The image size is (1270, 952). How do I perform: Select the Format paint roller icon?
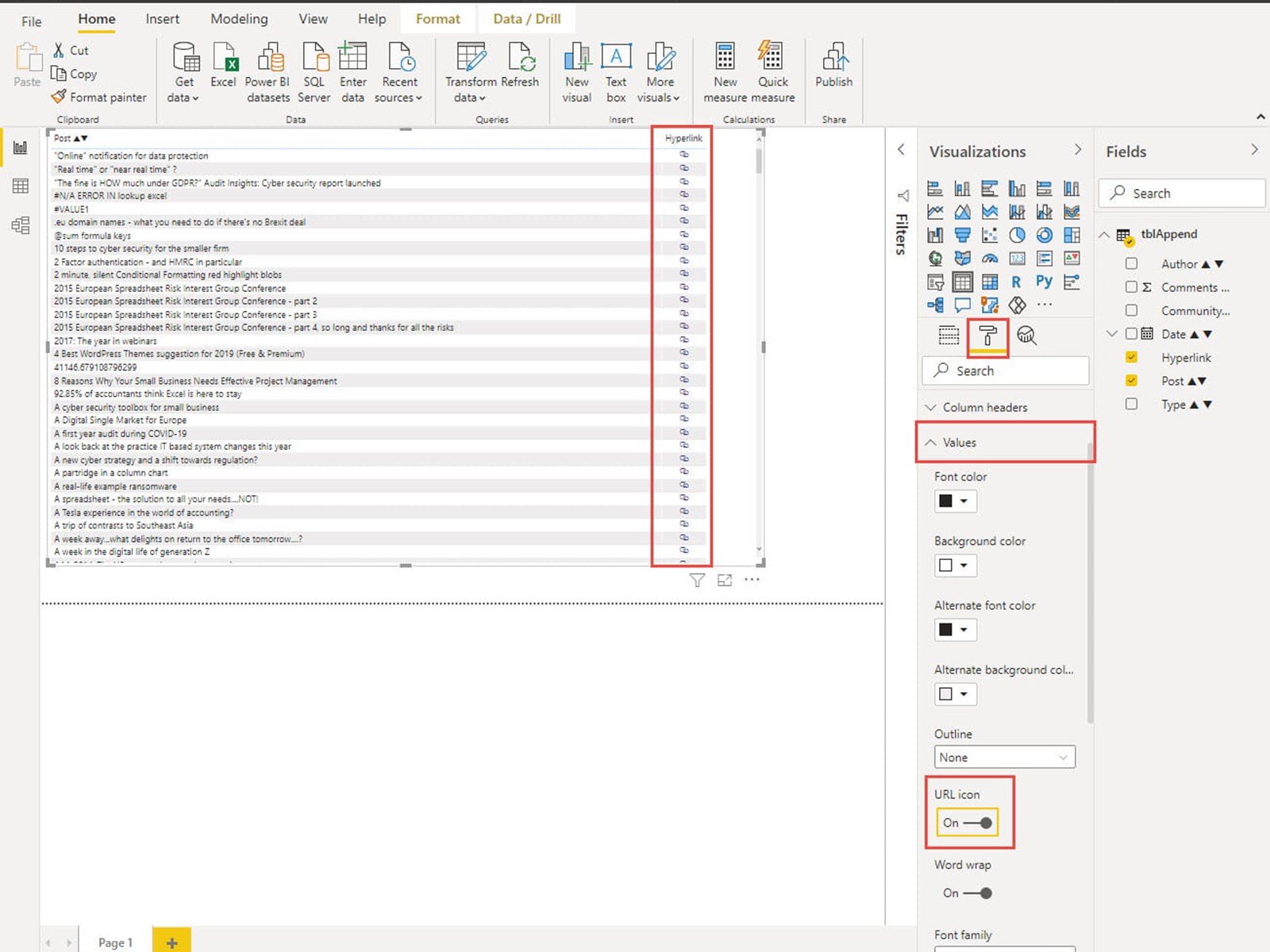(987, 336)
